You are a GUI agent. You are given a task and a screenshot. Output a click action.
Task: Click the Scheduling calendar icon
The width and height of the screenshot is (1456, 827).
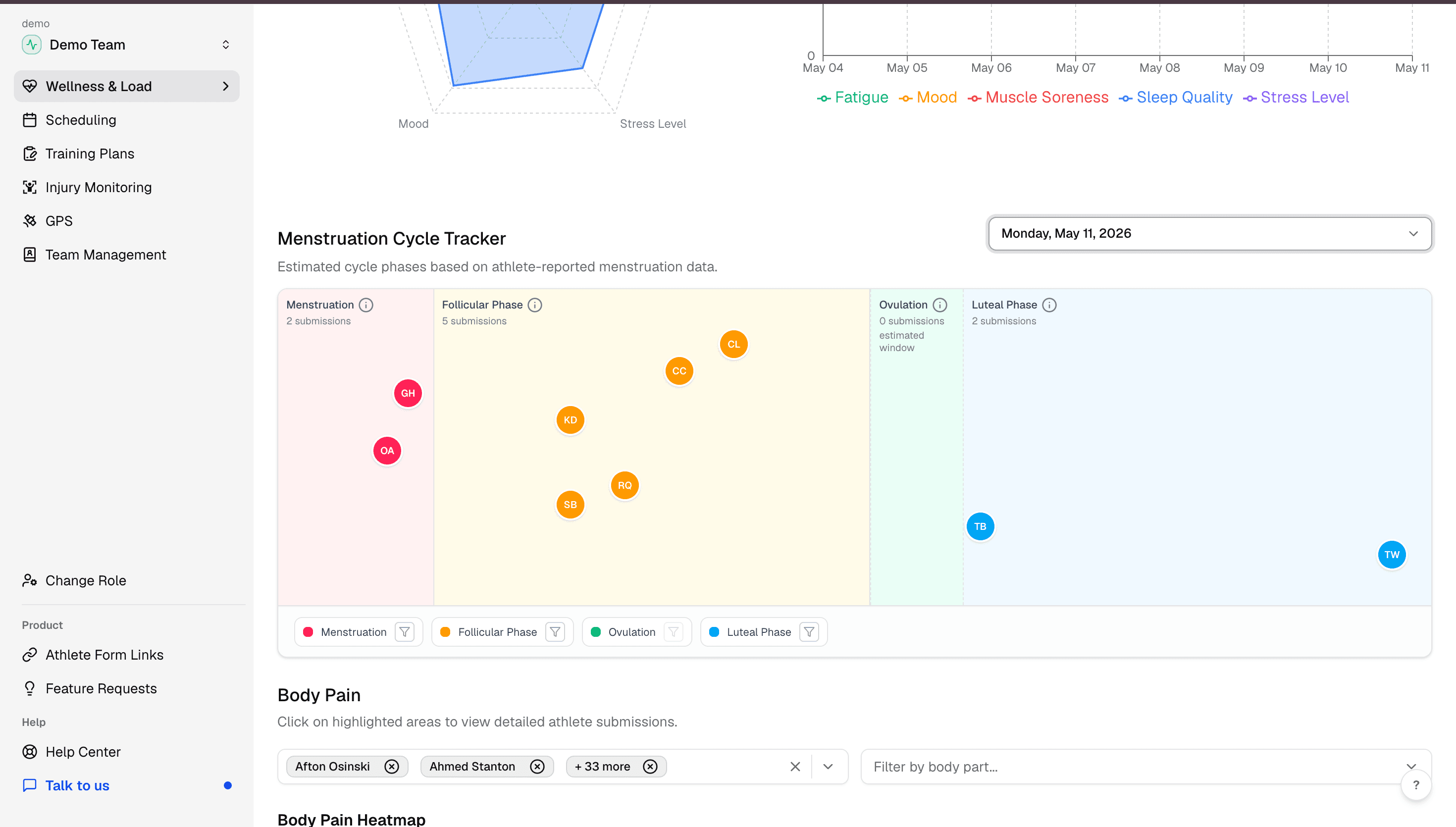(30, 120)
